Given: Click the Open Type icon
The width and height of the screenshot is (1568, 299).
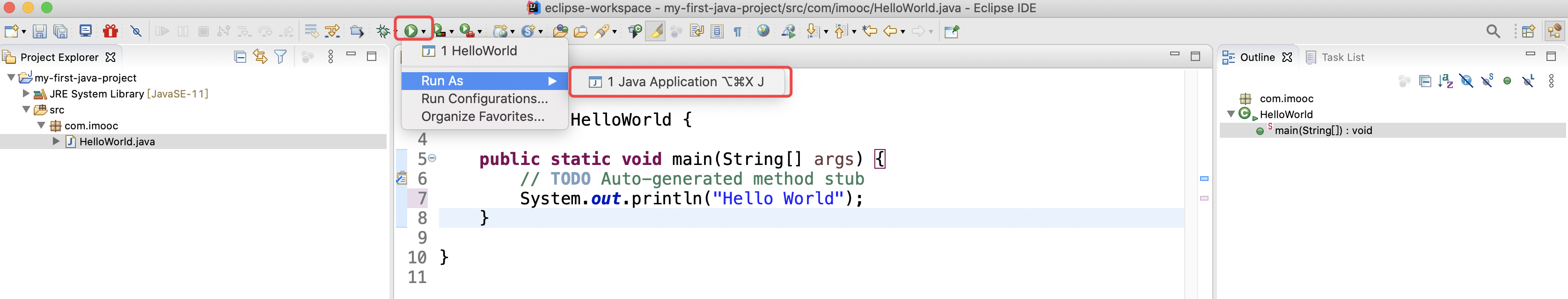Looking at the screenshot, I should pos(560,31).
